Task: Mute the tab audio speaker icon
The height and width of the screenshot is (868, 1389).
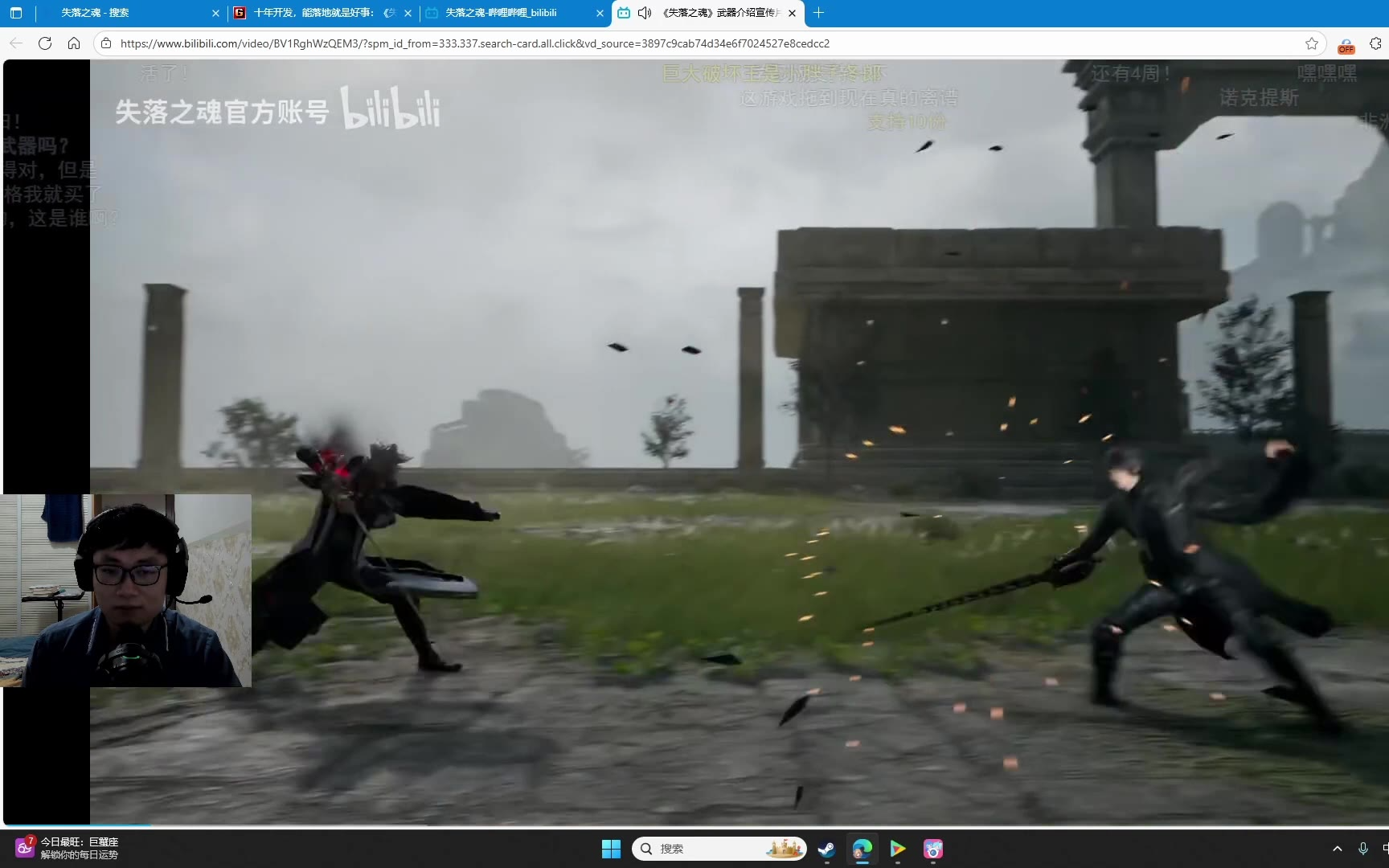Action: coord(645,13)
